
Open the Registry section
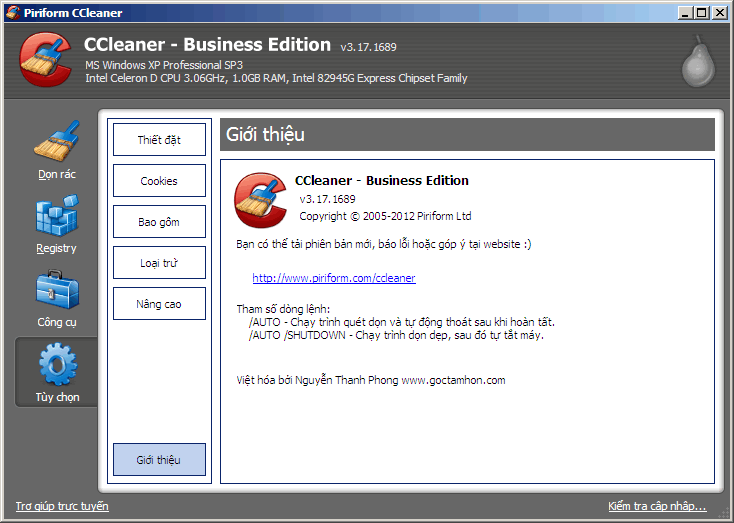pyautogui.click(x=57, y=225)
